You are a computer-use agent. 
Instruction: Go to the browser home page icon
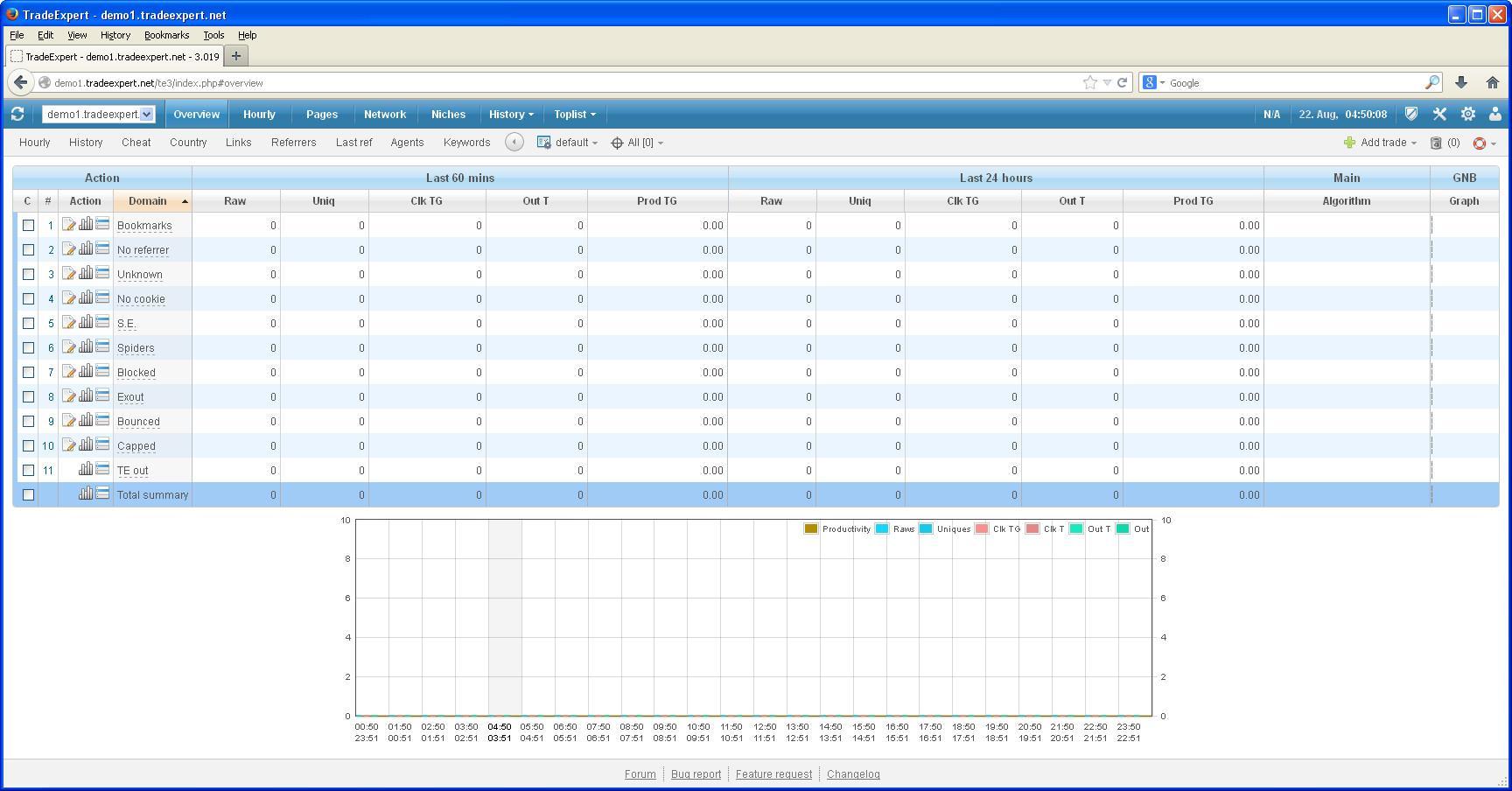[1493, 82]
